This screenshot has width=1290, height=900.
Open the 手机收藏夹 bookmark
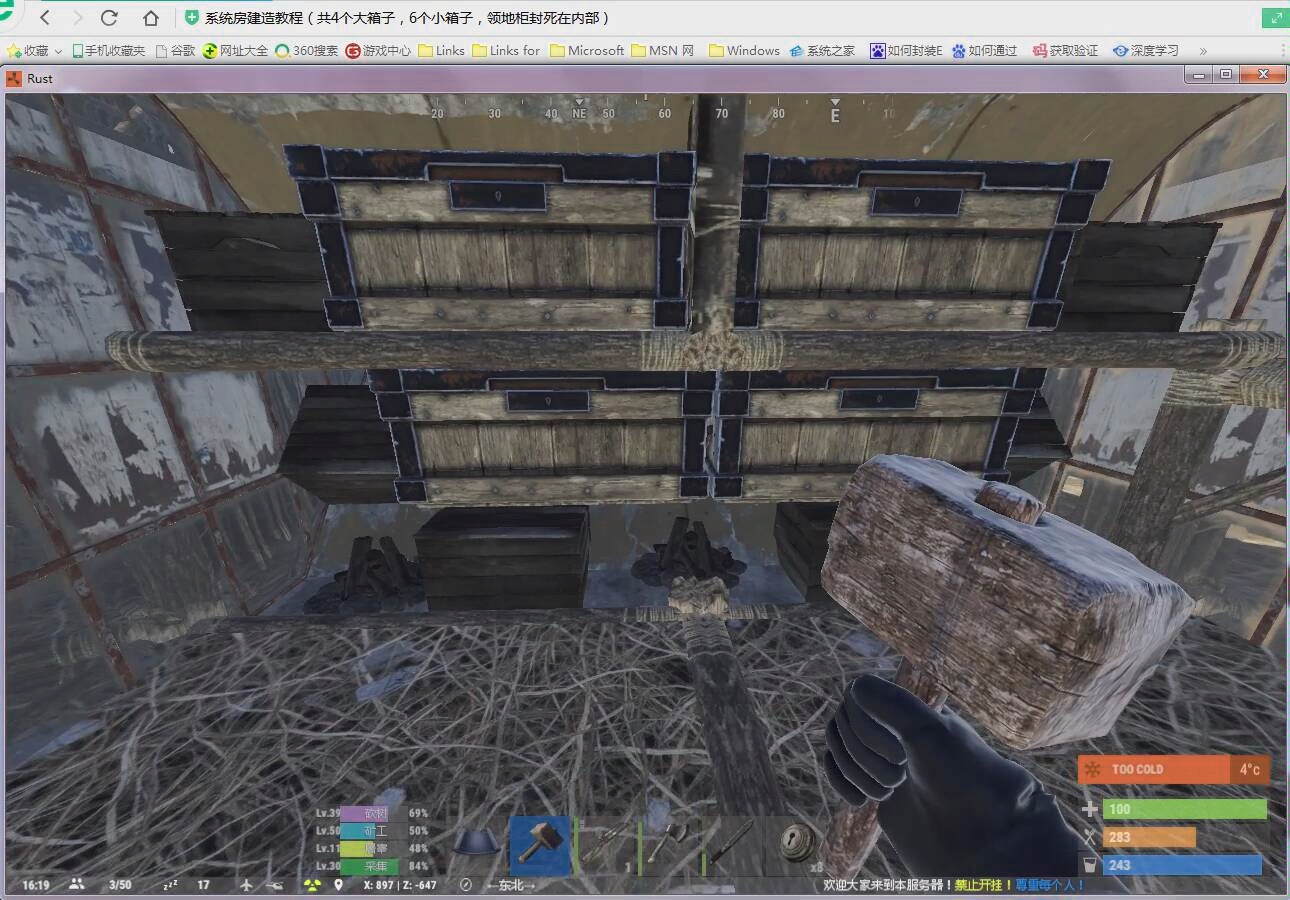108,50
